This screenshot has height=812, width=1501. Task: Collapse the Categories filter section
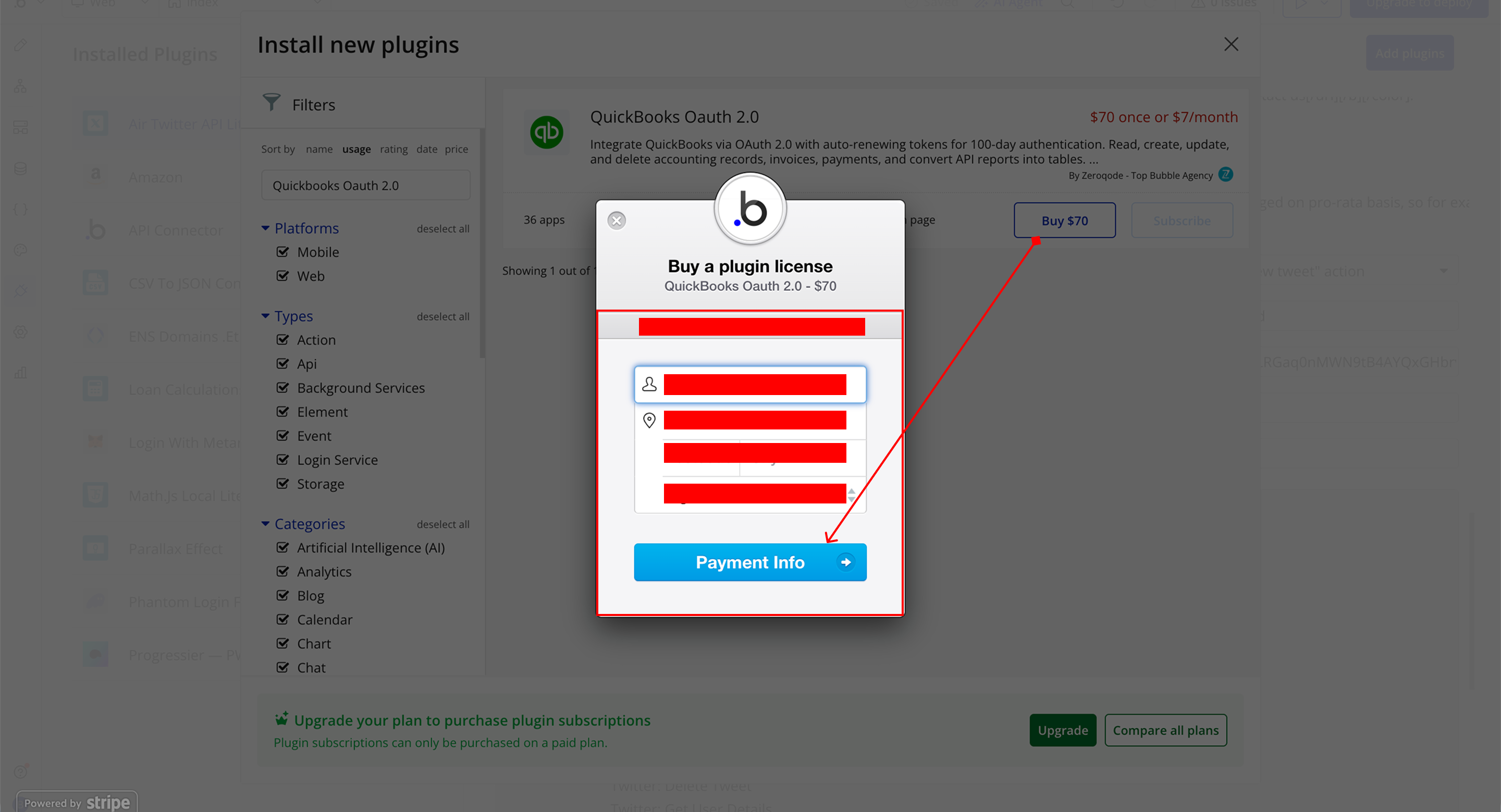click(x=266, y=524)
